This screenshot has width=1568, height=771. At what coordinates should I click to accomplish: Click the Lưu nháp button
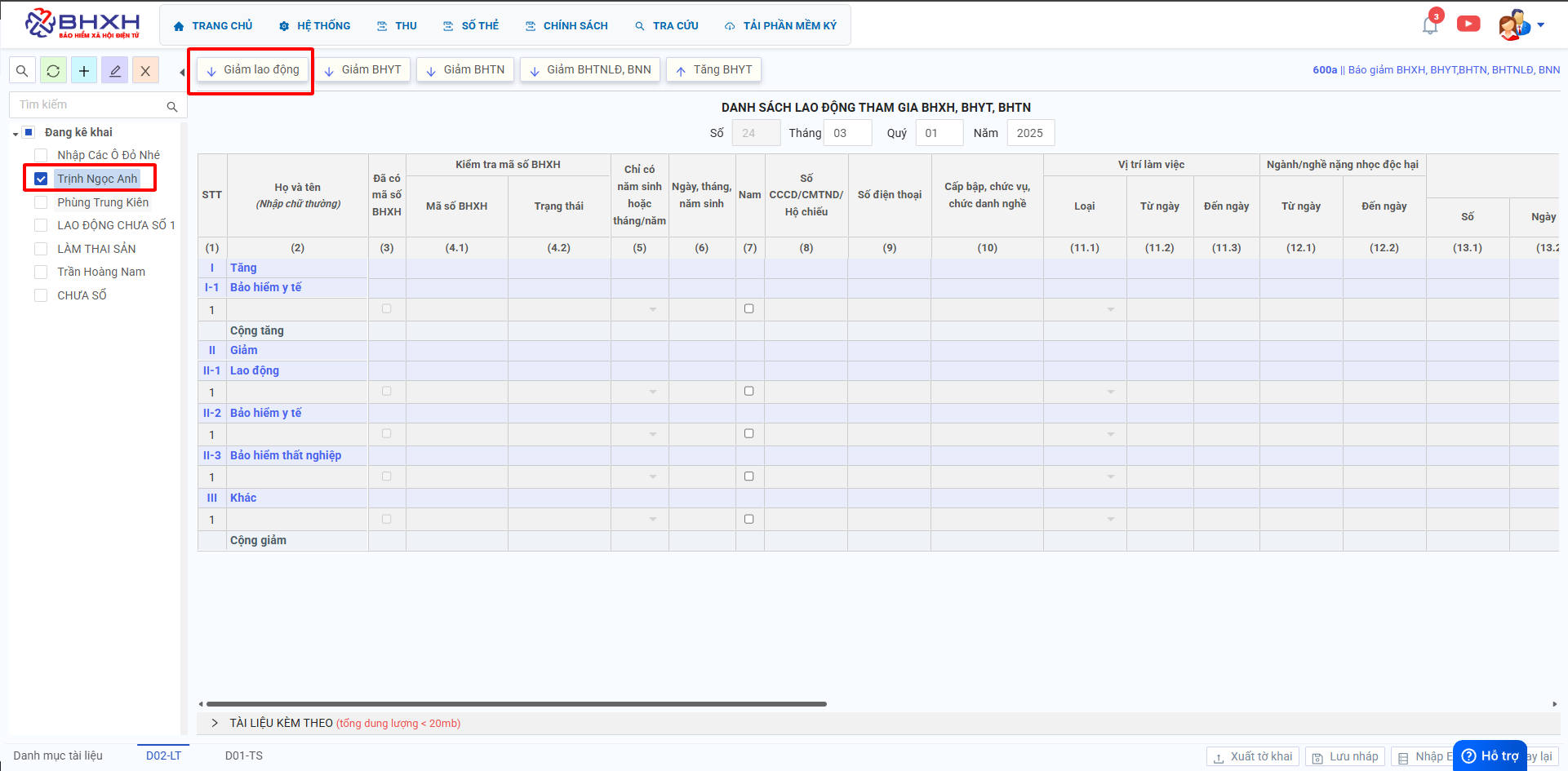pyautogui.click(x=1345, y=757)
